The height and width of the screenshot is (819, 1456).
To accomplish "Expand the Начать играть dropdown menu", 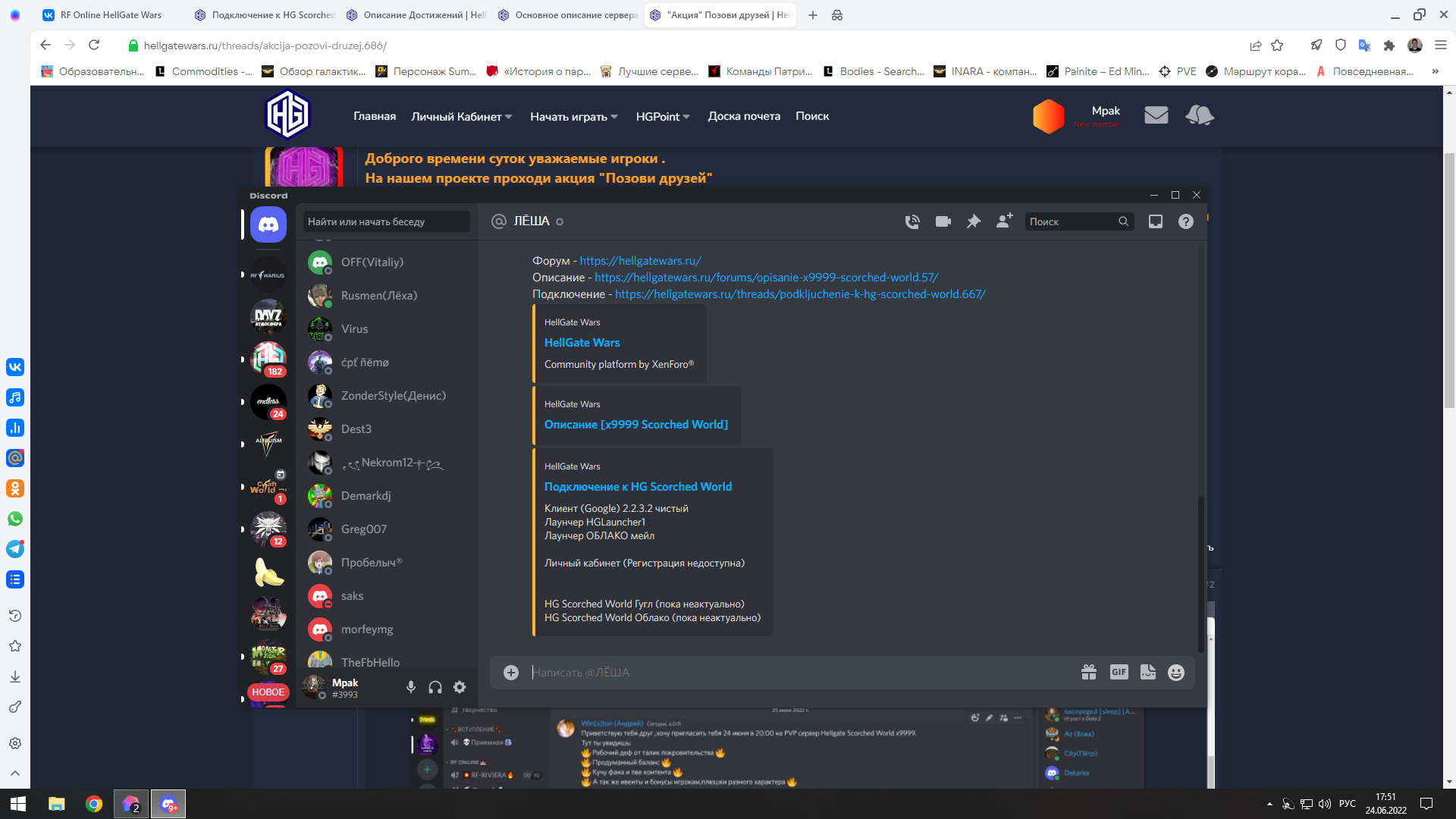I will 574,117.
